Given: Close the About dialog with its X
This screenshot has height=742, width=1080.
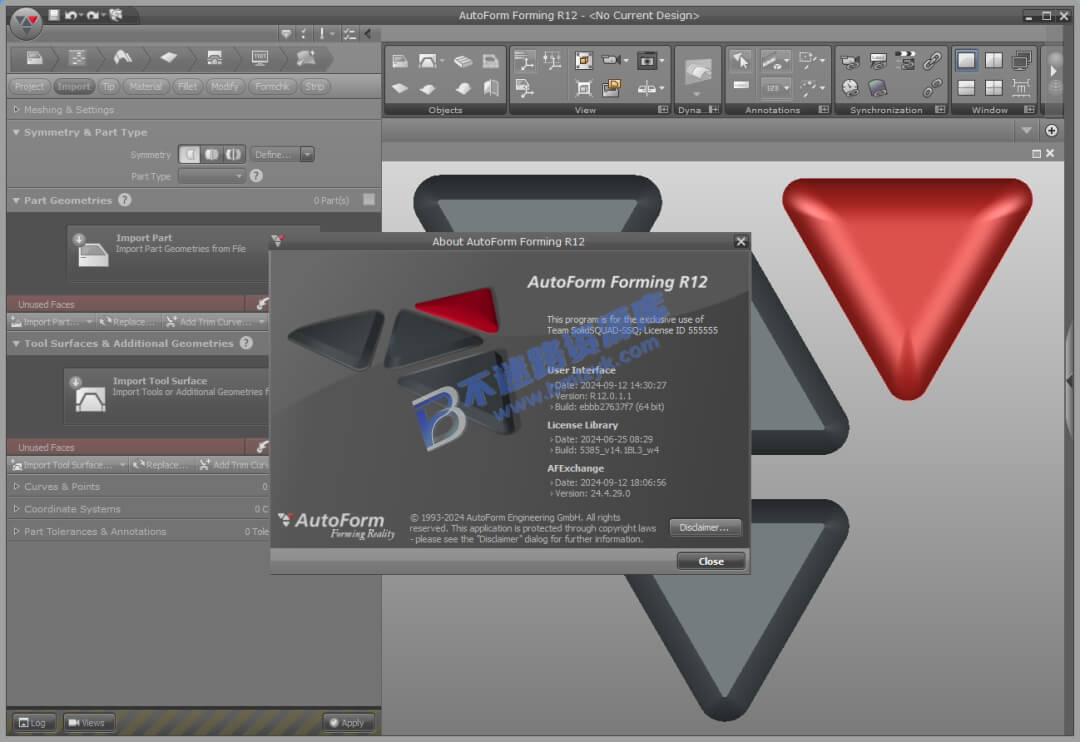Looking at the screenshot, I should click(740, 241).
